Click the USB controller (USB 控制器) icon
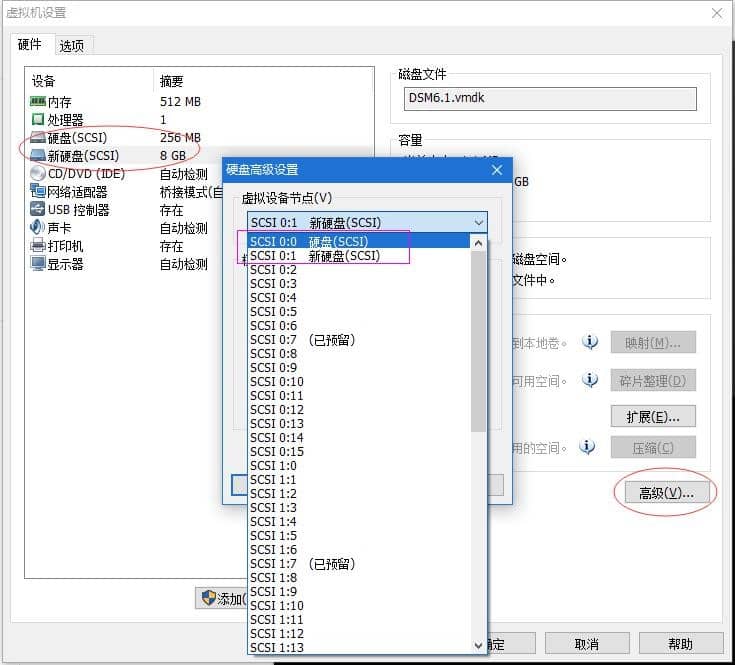 pyautogui.click(x=38, y=210)
